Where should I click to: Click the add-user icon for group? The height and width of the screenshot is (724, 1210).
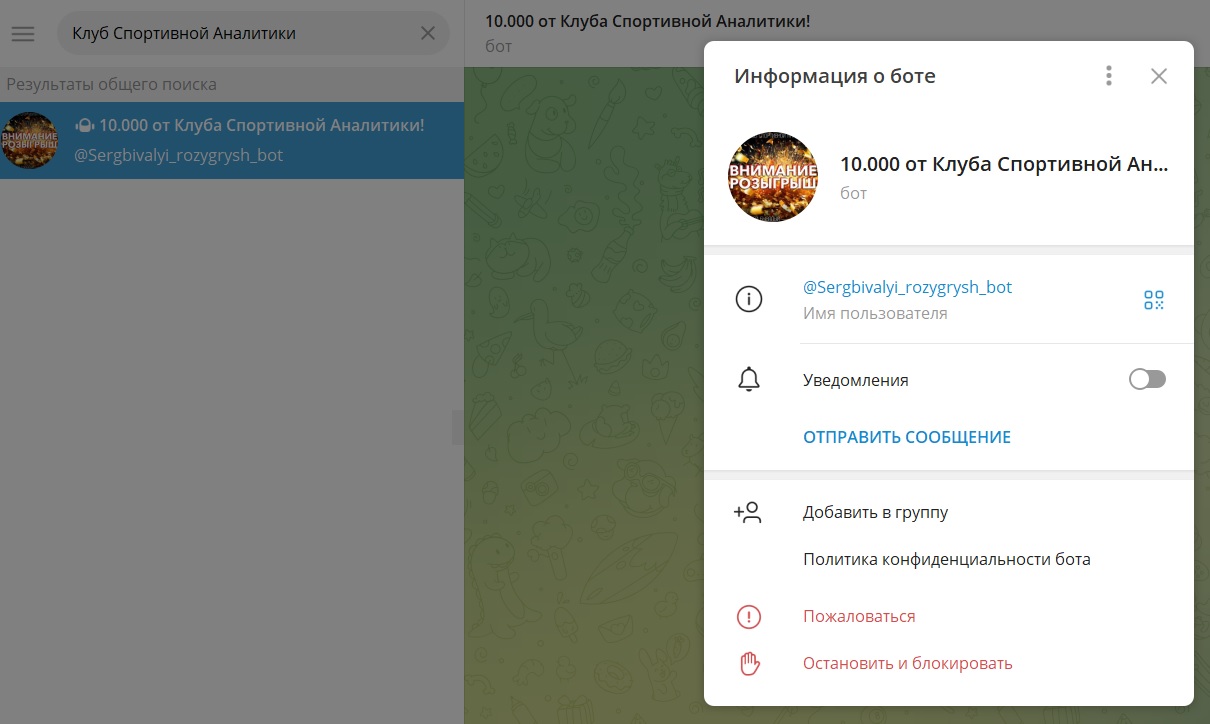pos(748,513)
